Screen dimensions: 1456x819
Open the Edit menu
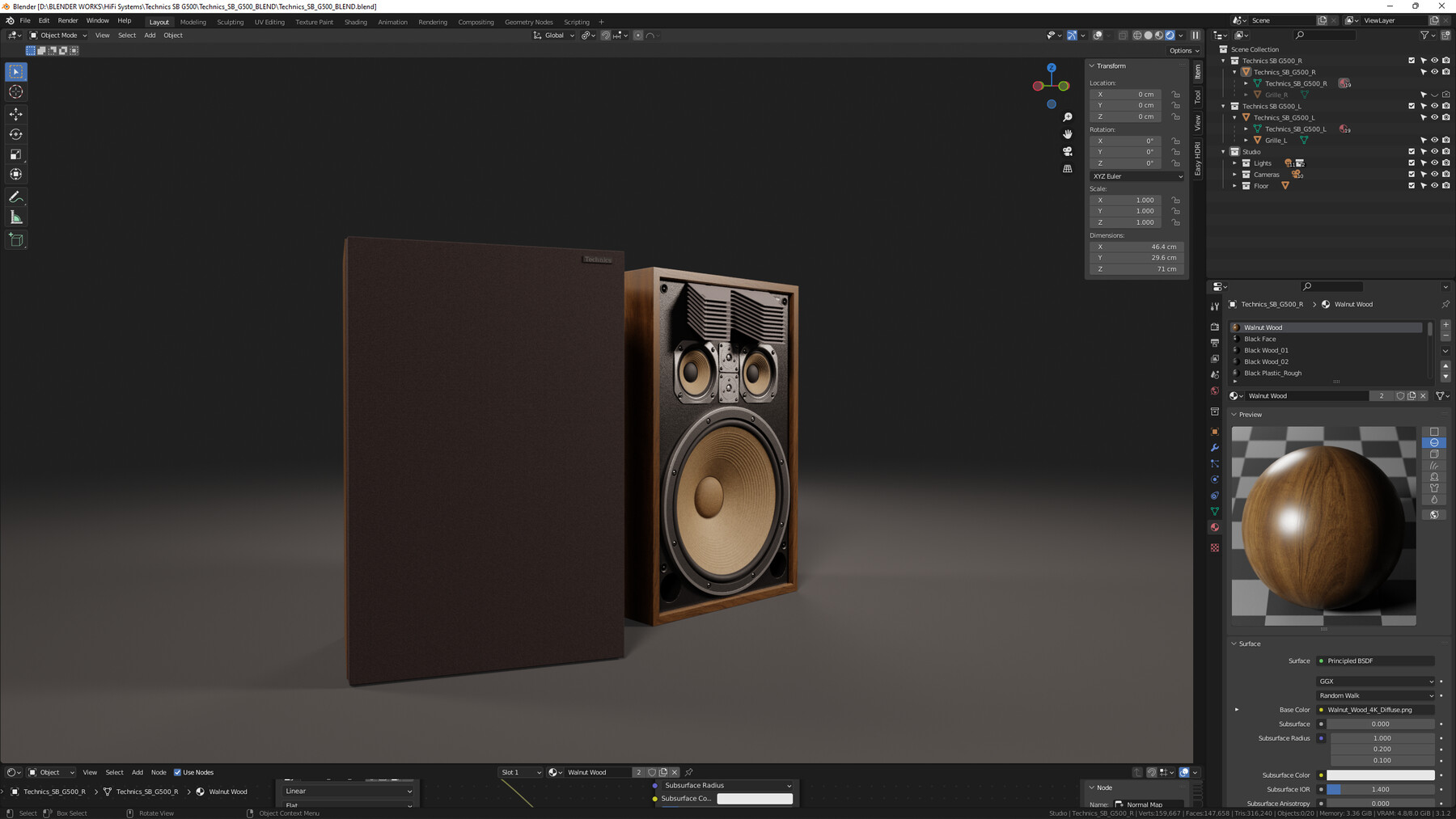(x=43, y=20)
